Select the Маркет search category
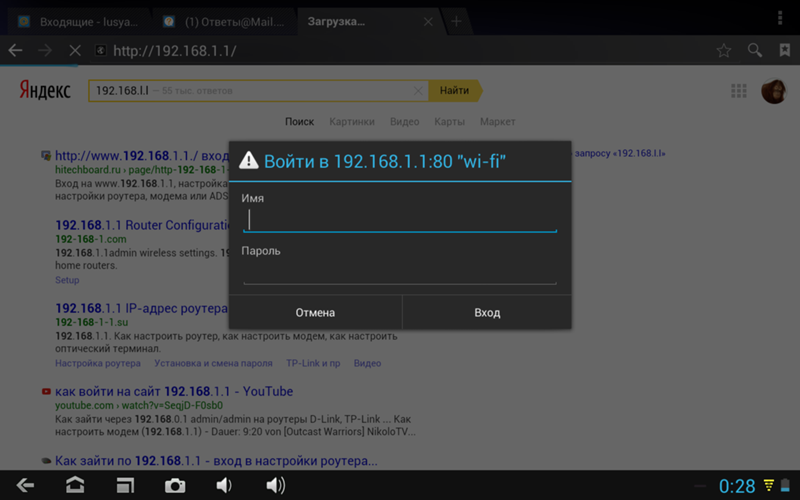Screen dimensions: 800x500 [x=497, y=121]
